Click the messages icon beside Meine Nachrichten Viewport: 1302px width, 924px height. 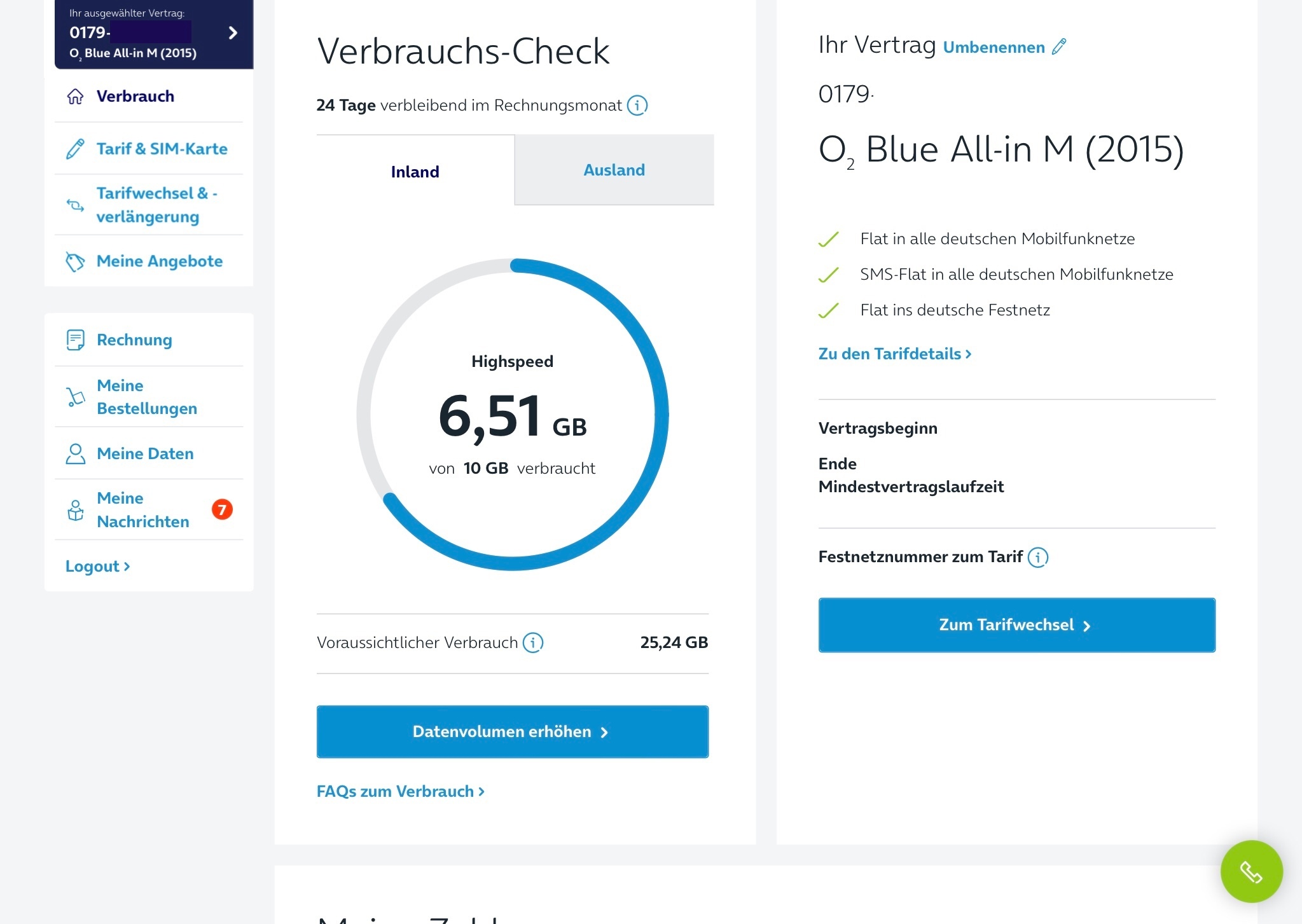click(75, 510)
